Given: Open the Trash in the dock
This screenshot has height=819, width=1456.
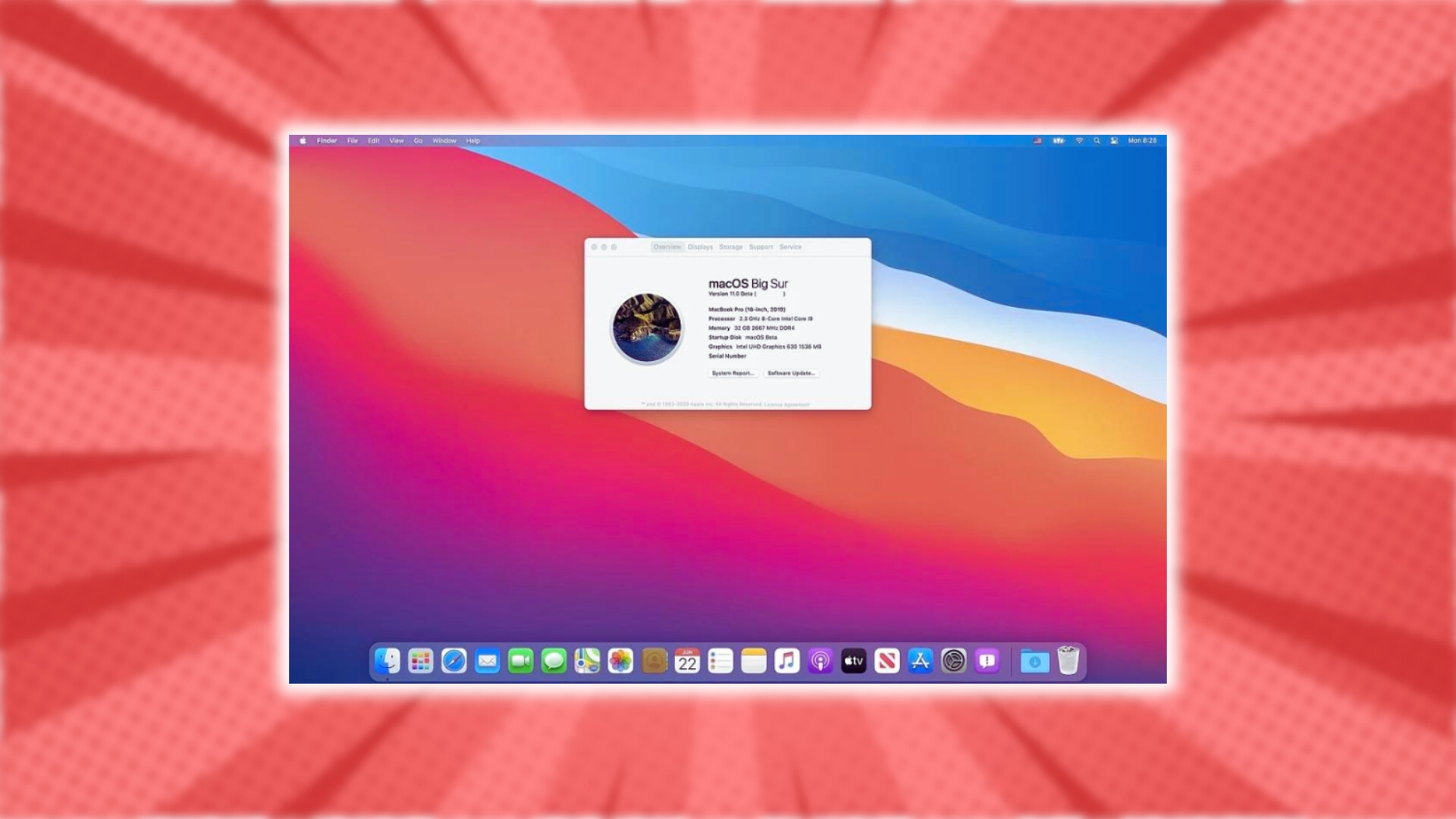Looking at the screenshot, I should click(x=1068, y=661).
